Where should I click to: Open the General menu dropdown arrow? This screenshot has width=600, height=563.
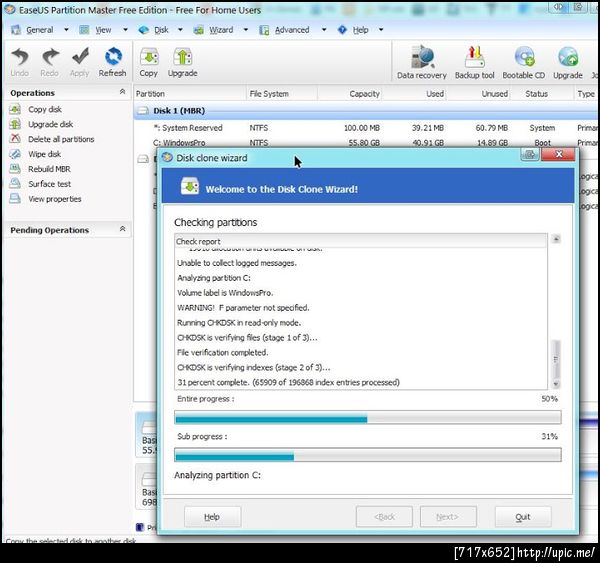point(66,29)
